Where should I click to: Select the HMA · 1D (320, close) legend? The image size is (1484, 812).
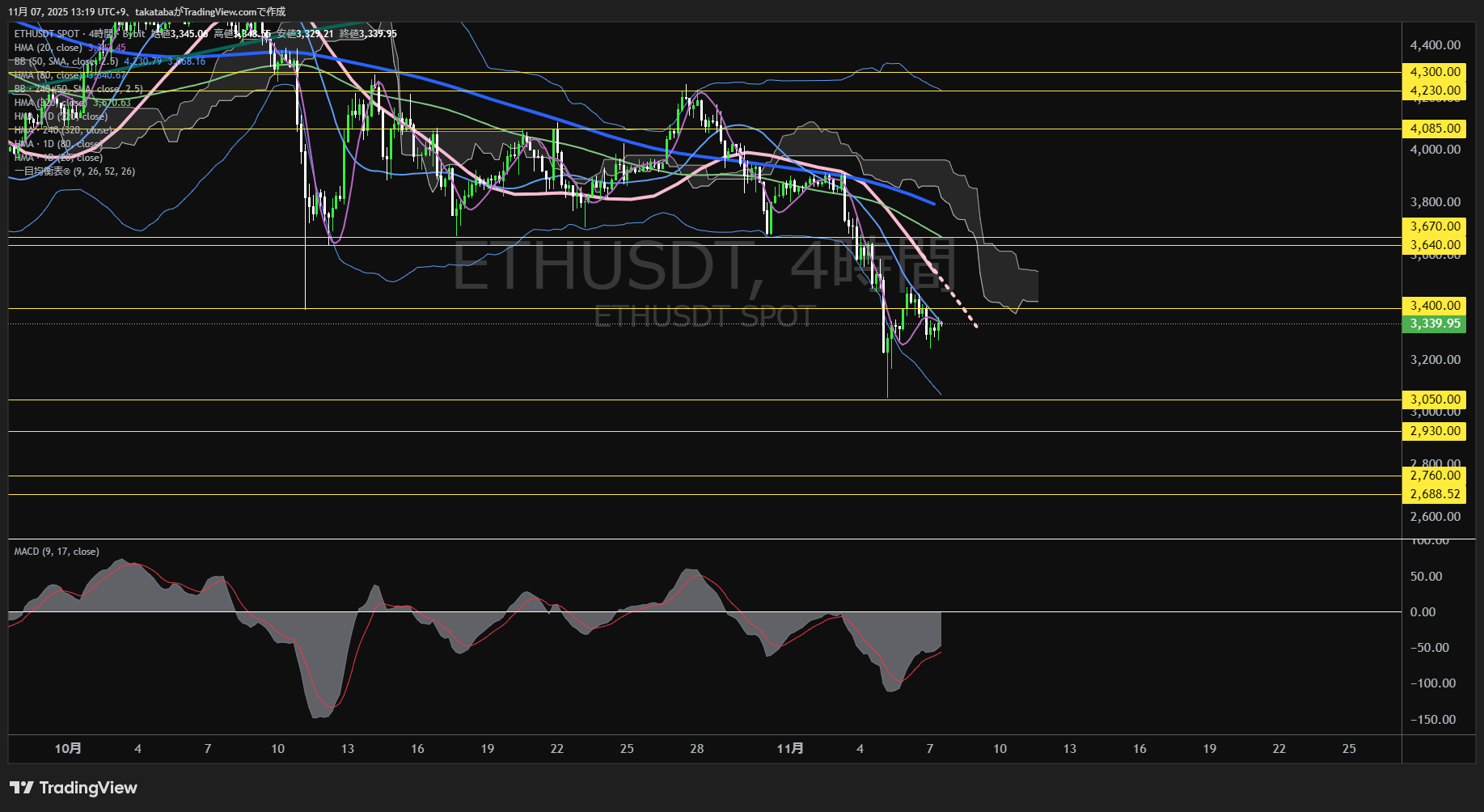[61, 116]
